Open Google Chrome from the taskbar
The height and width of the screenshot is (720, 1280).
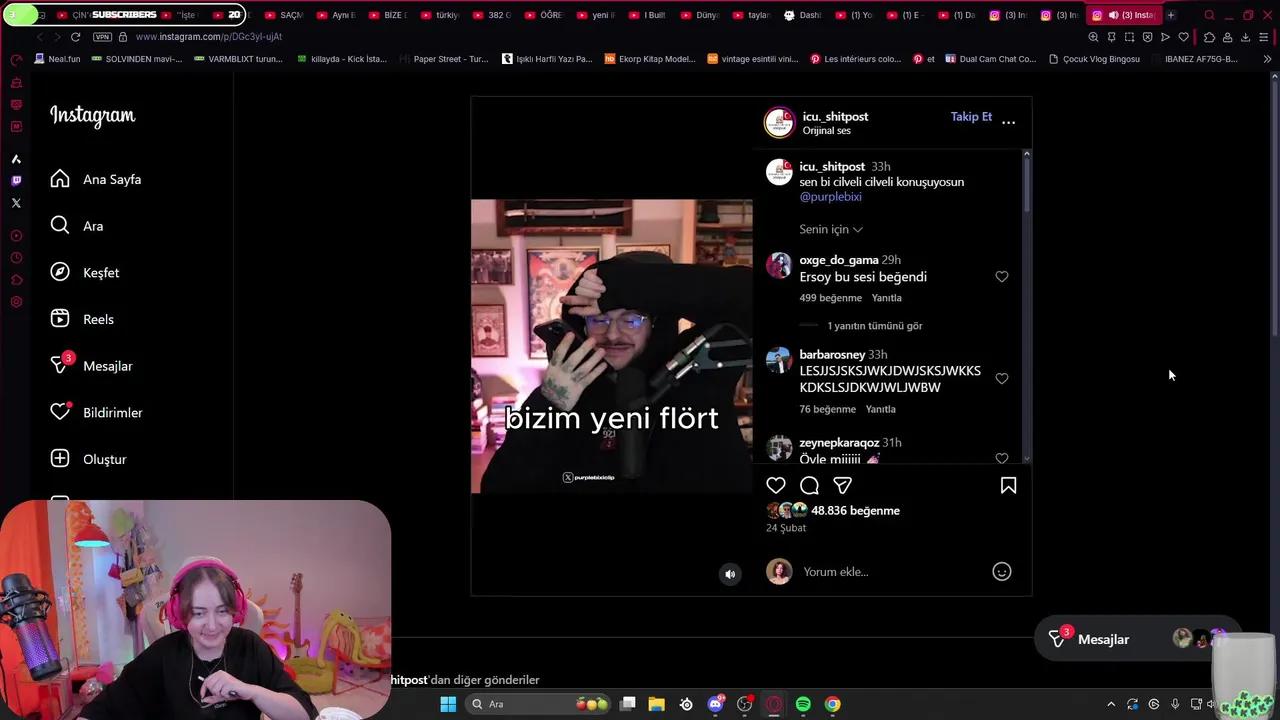tap(832, 704)
